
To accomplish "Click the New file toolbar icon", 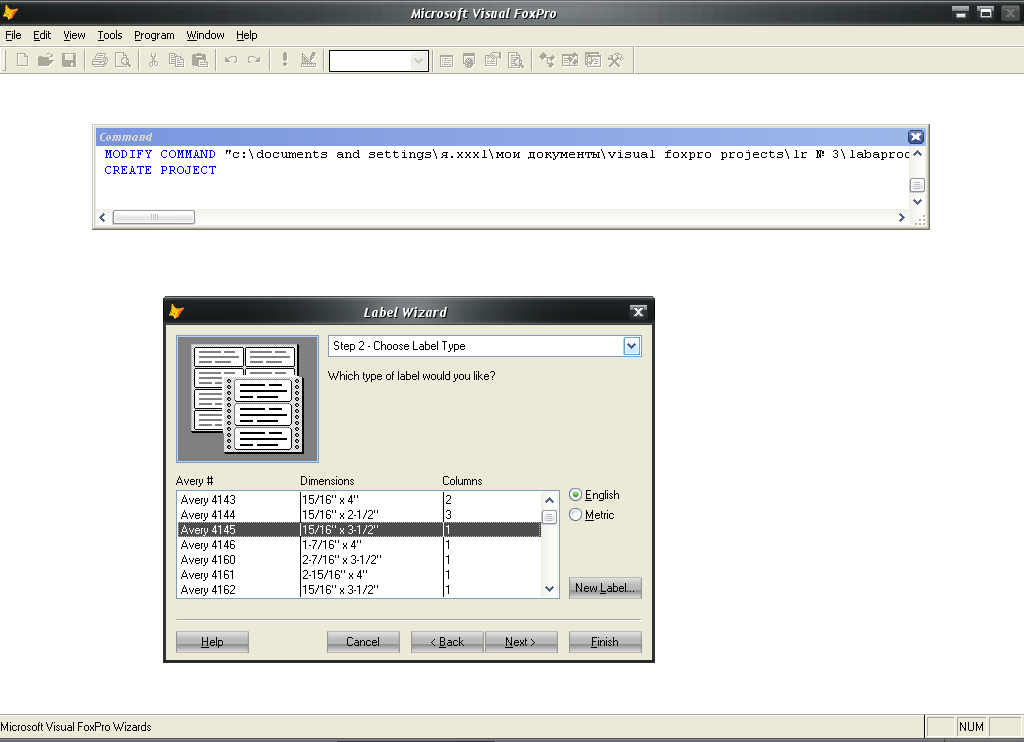I will (22, 61).
